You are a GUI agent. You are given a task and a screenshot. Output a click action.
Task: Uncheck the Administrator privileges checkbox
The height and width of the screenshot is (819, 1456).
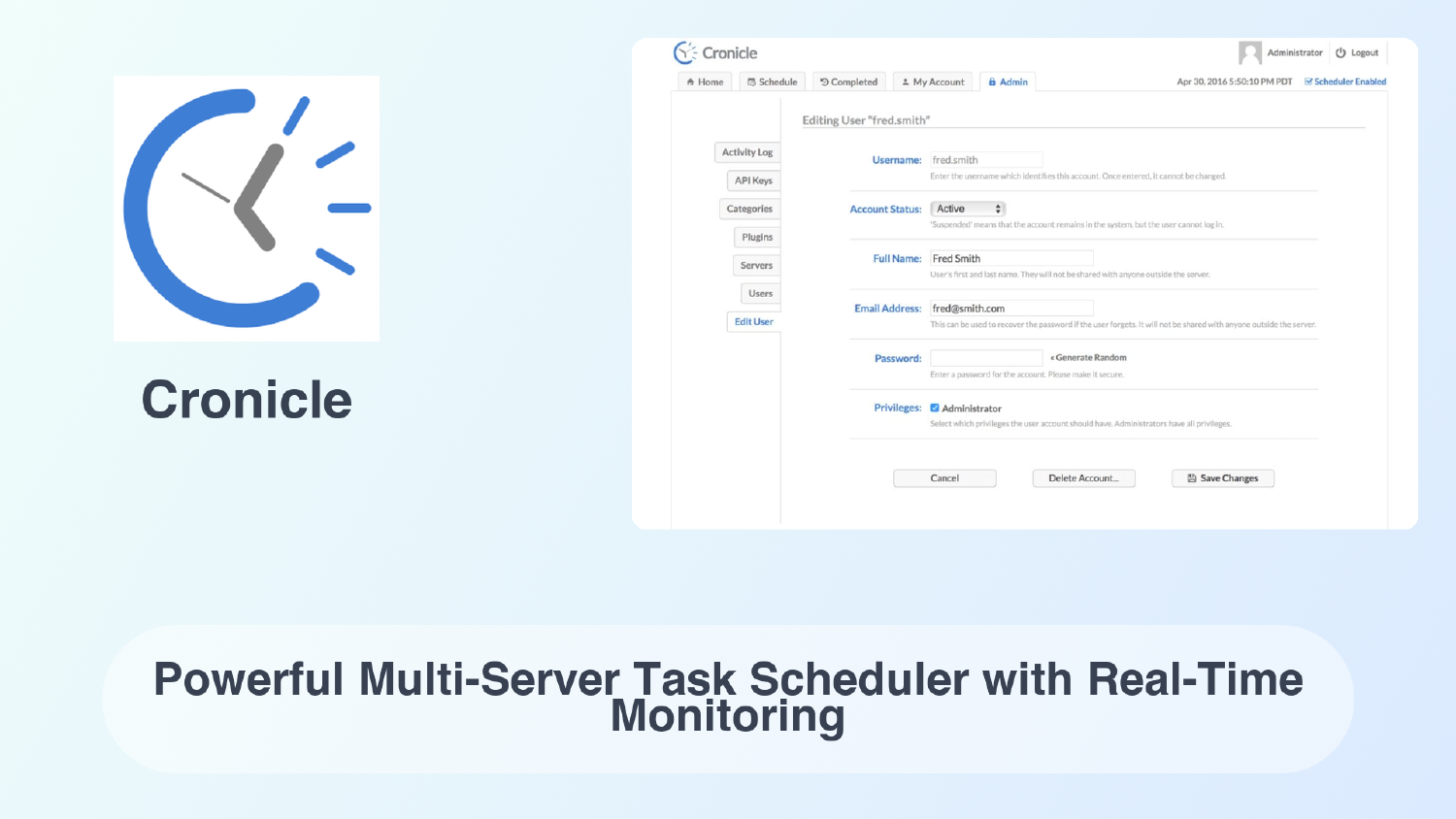point(935,408)
